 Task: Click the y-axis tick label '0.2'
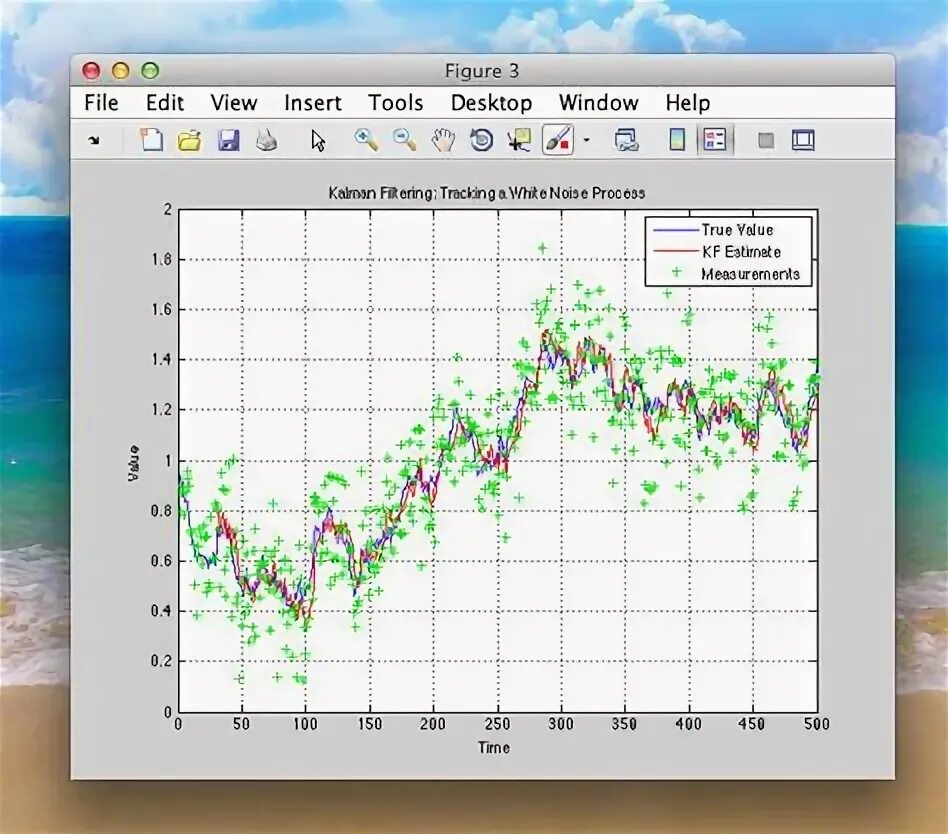(161, 661)
